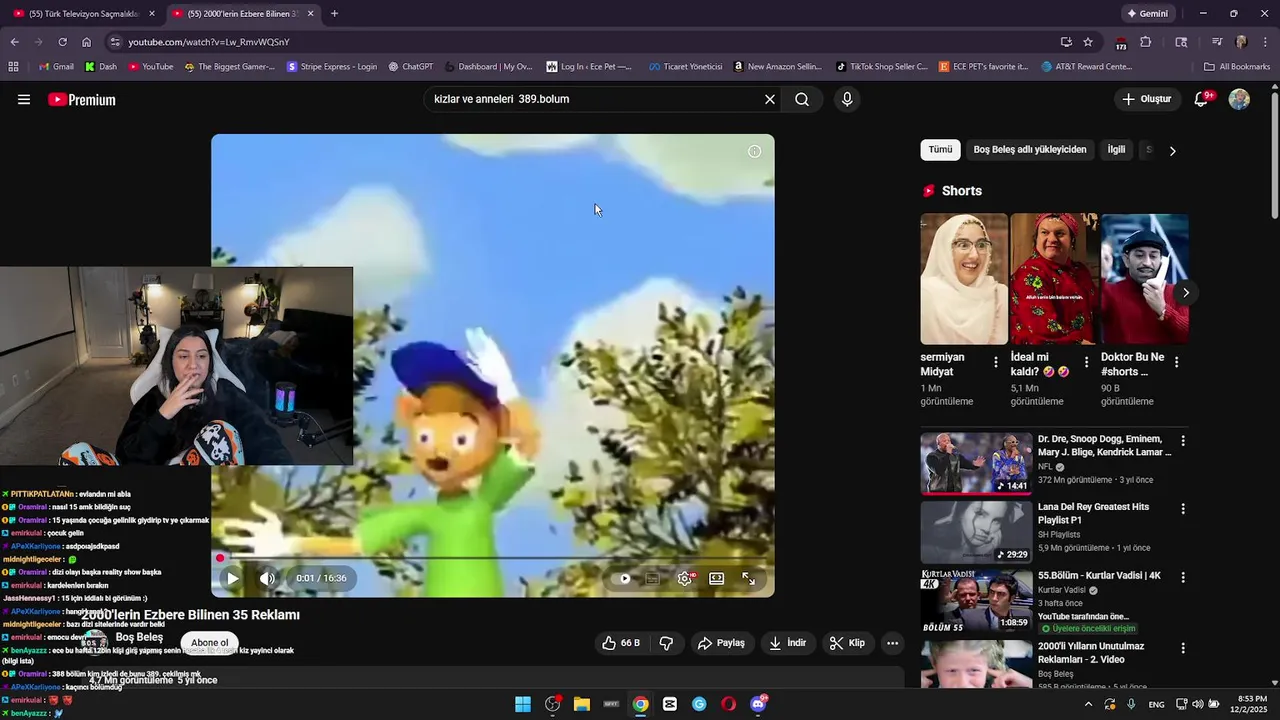Dislike the video

tap(666, 643)
